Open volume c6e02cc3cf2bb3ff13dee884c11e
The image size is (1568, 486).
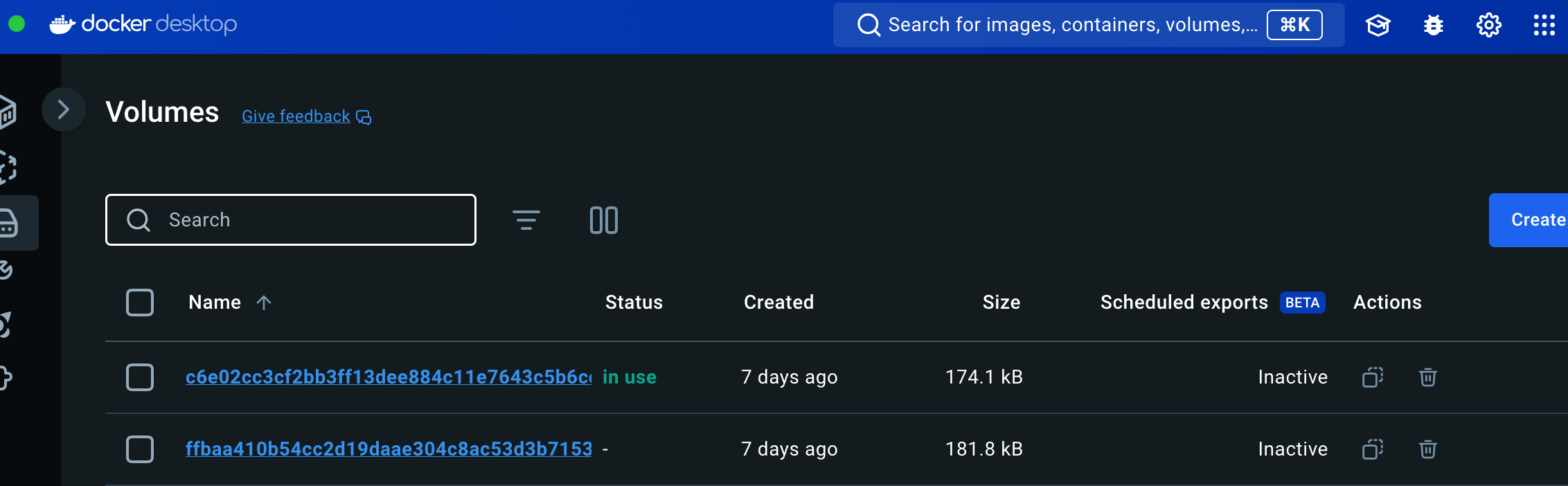[389, 377]
